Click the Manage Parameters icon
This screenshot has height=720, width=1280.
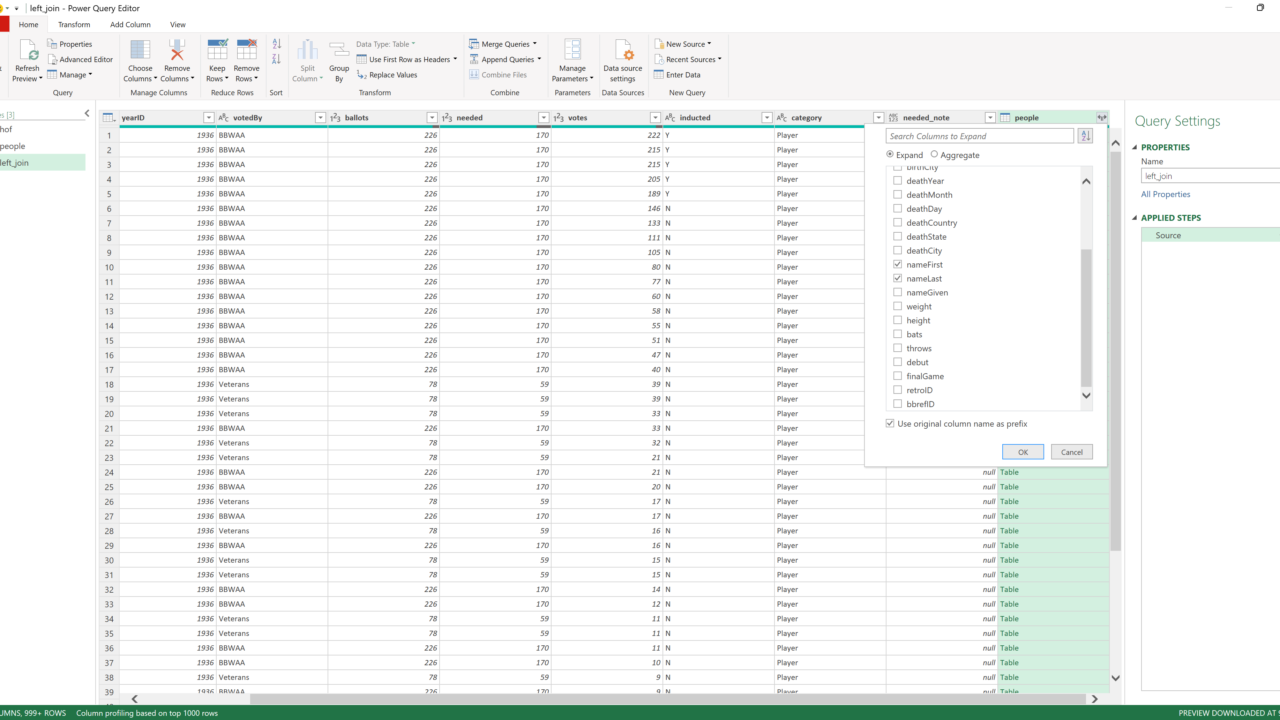(x=572, y=50)
